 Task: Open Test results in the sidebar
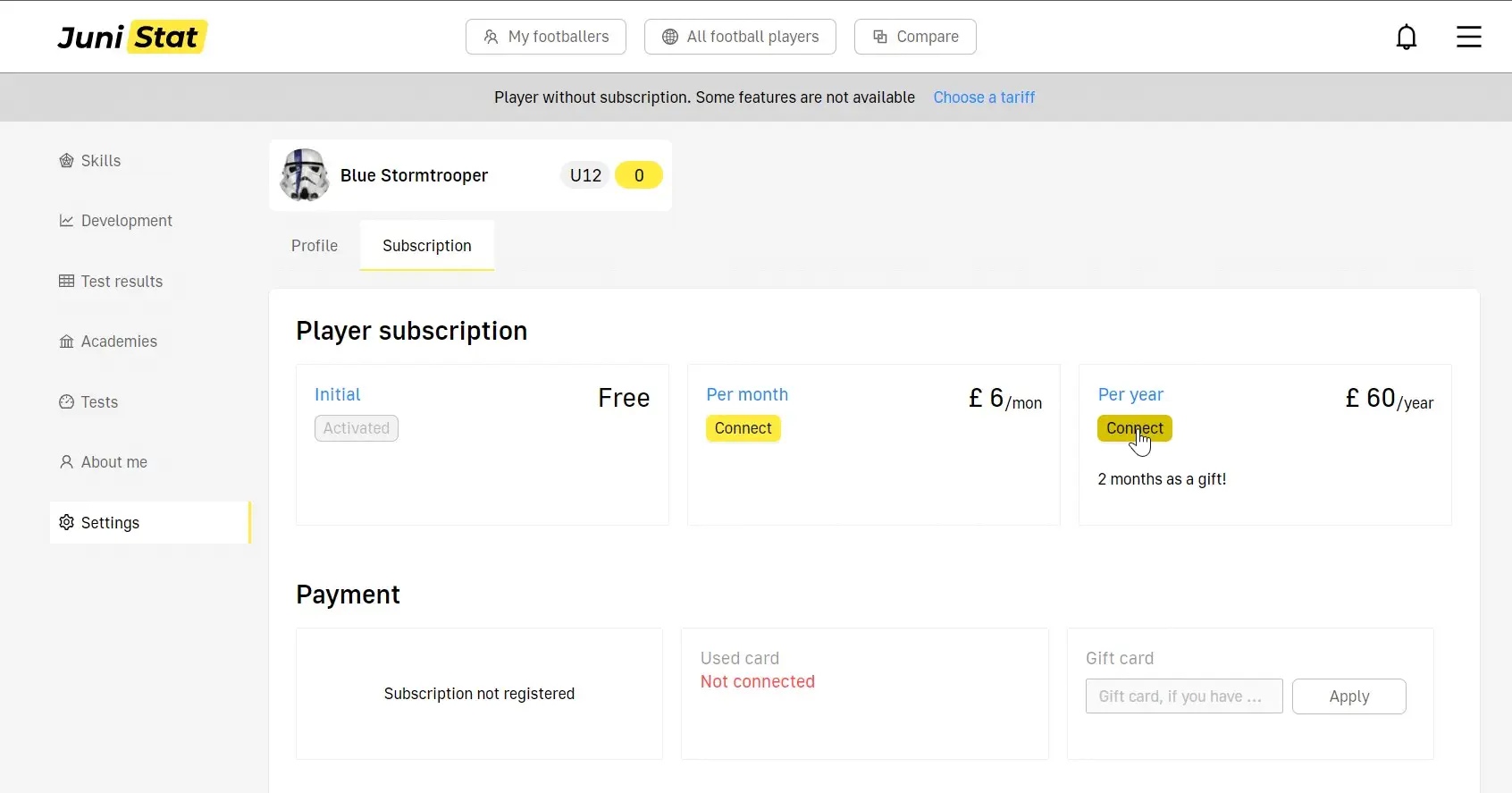tap(122, 282)
